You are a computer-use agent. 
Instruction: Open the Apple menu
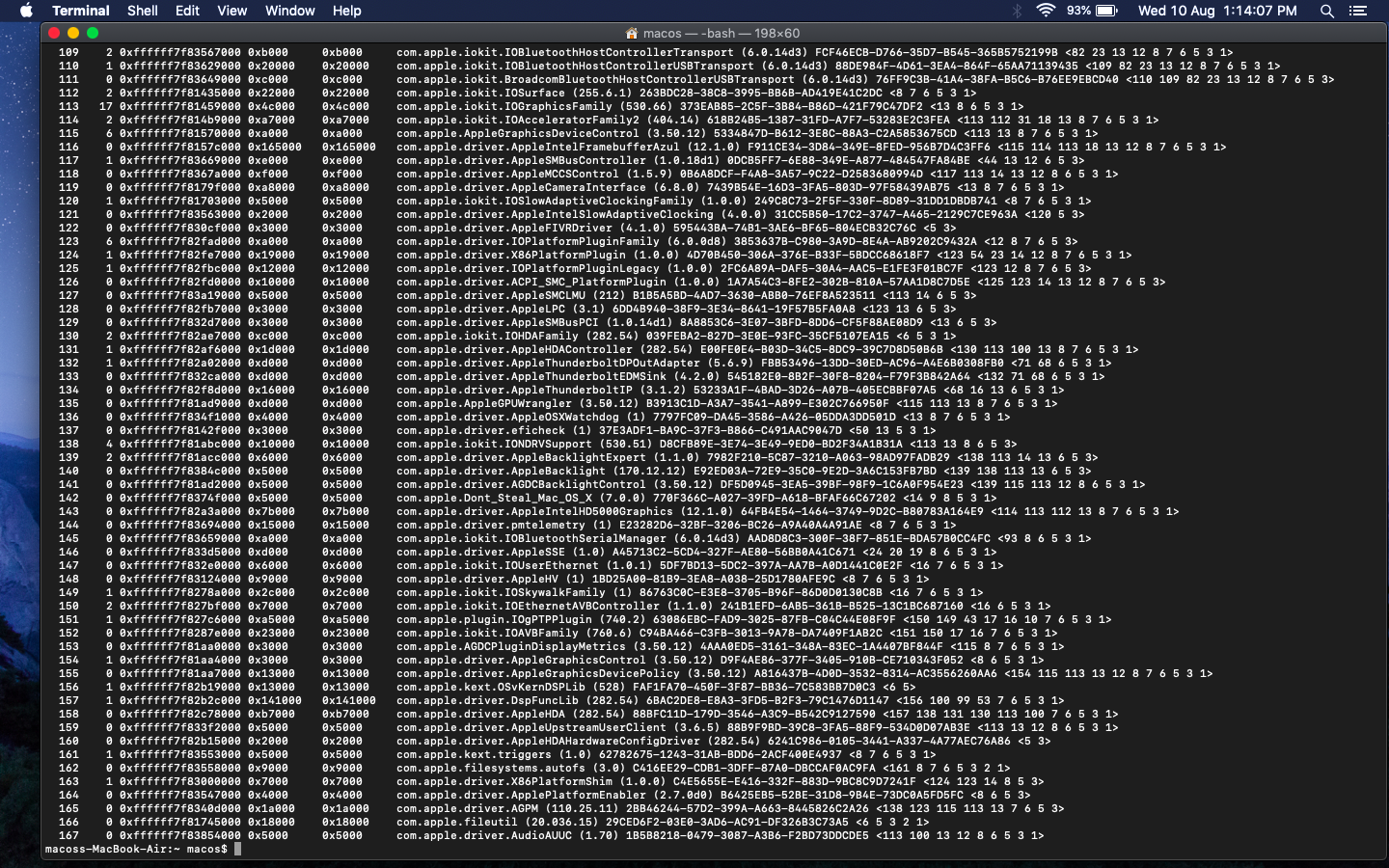(x=26, y=11)
